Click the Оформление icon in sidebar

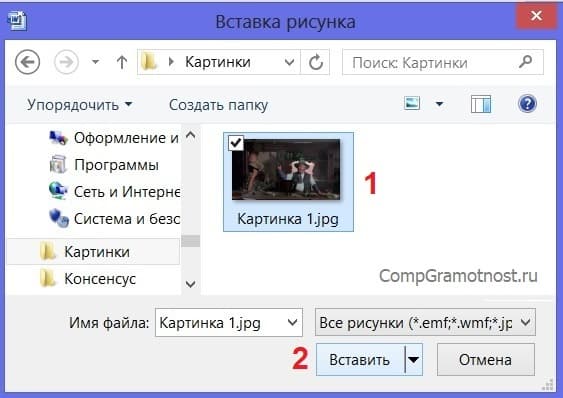(x=58, y=138)
